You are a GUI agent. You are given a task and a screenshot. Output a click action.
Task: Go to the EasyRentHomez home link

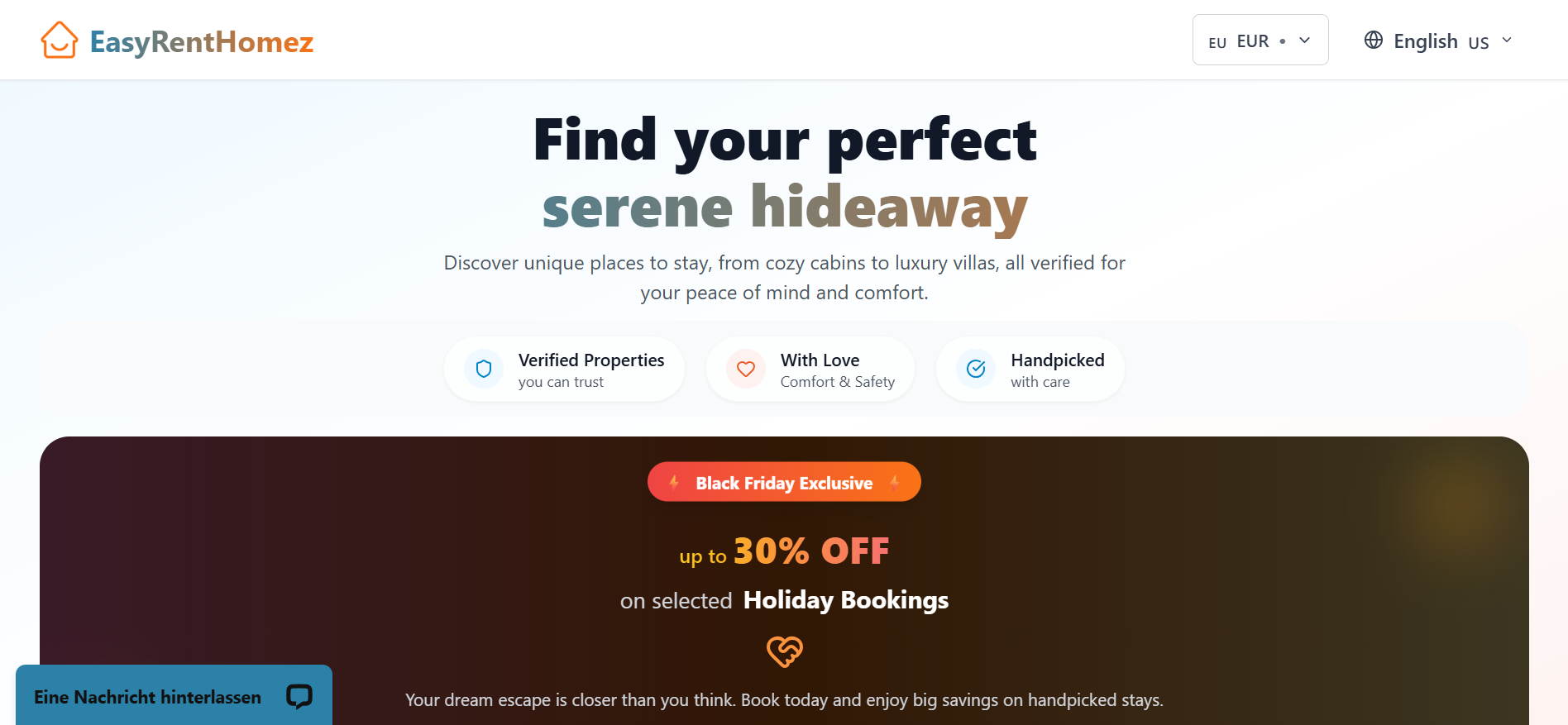point(201,41)
